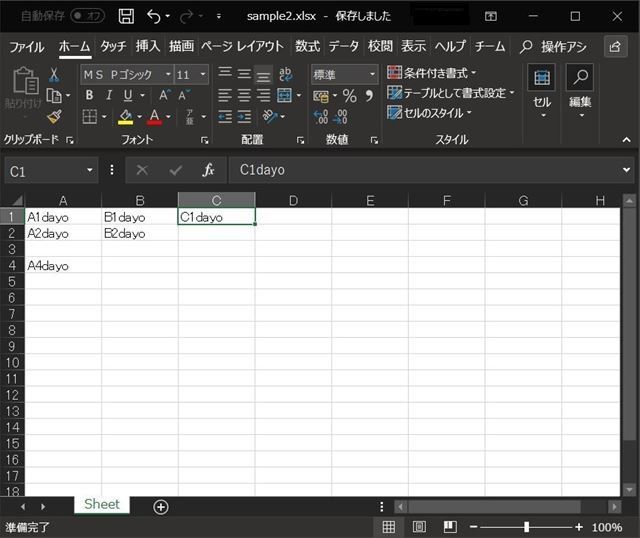Click the Save icon in title bar

(126, 16)
